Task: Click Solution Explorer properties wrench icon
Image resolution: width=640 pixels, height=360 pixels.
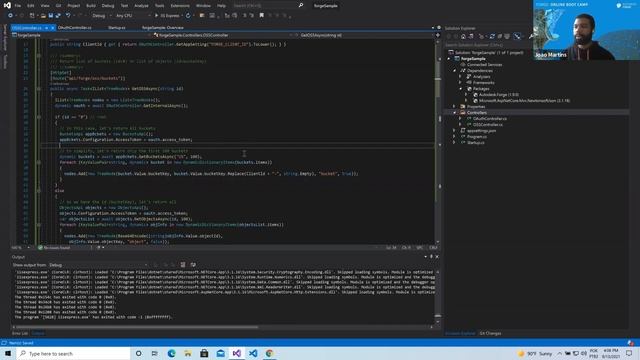Action: tap(531, 36)
